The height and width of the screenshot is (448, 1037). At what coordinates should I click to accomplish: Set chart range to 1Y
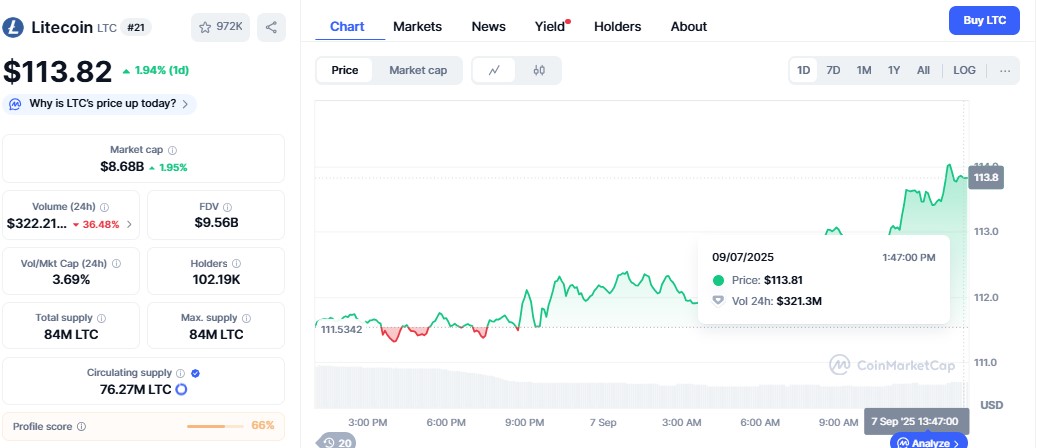pyautogui.click(x=894, y=70)
